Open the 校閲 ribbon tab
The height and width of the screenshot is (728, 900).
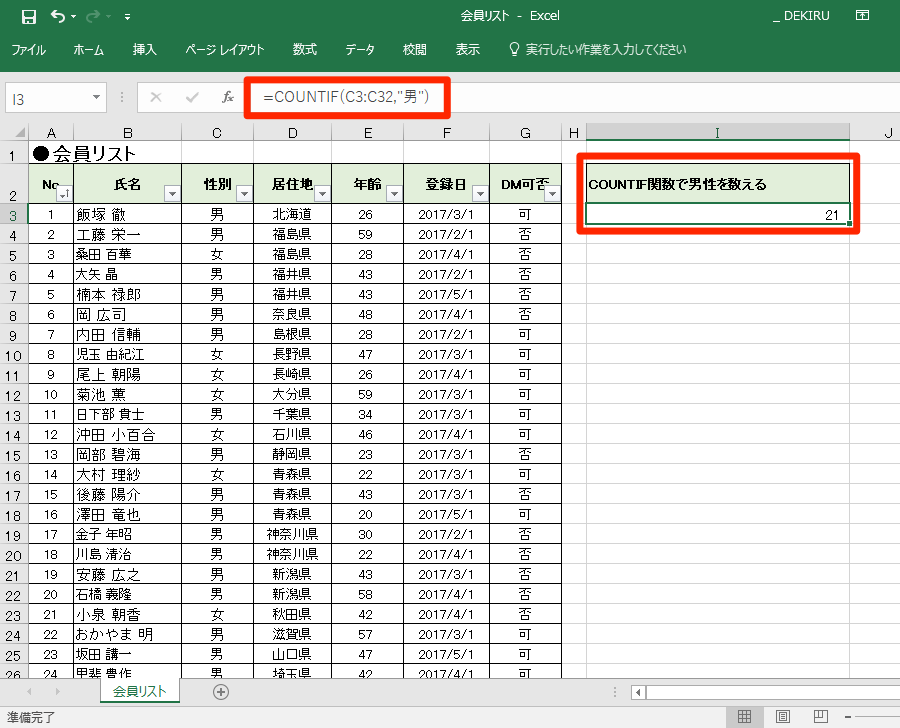tap(414, 50)
